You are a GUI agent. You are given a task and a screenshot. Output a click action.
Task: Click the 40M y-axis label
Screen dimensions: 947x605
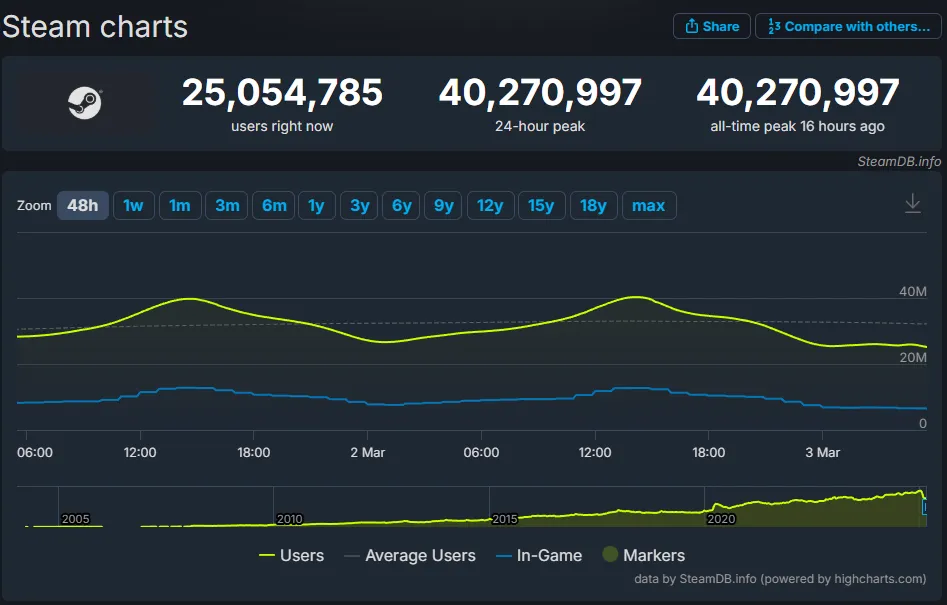(x=913, y=291)
